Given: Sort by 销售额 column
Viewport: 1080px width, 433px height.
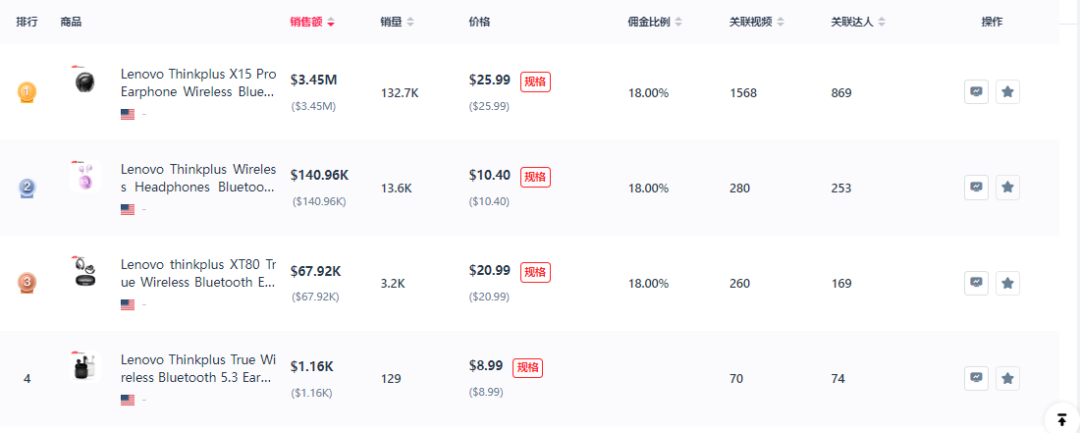Looking at the screenshot, I should [x=312, y=22].
